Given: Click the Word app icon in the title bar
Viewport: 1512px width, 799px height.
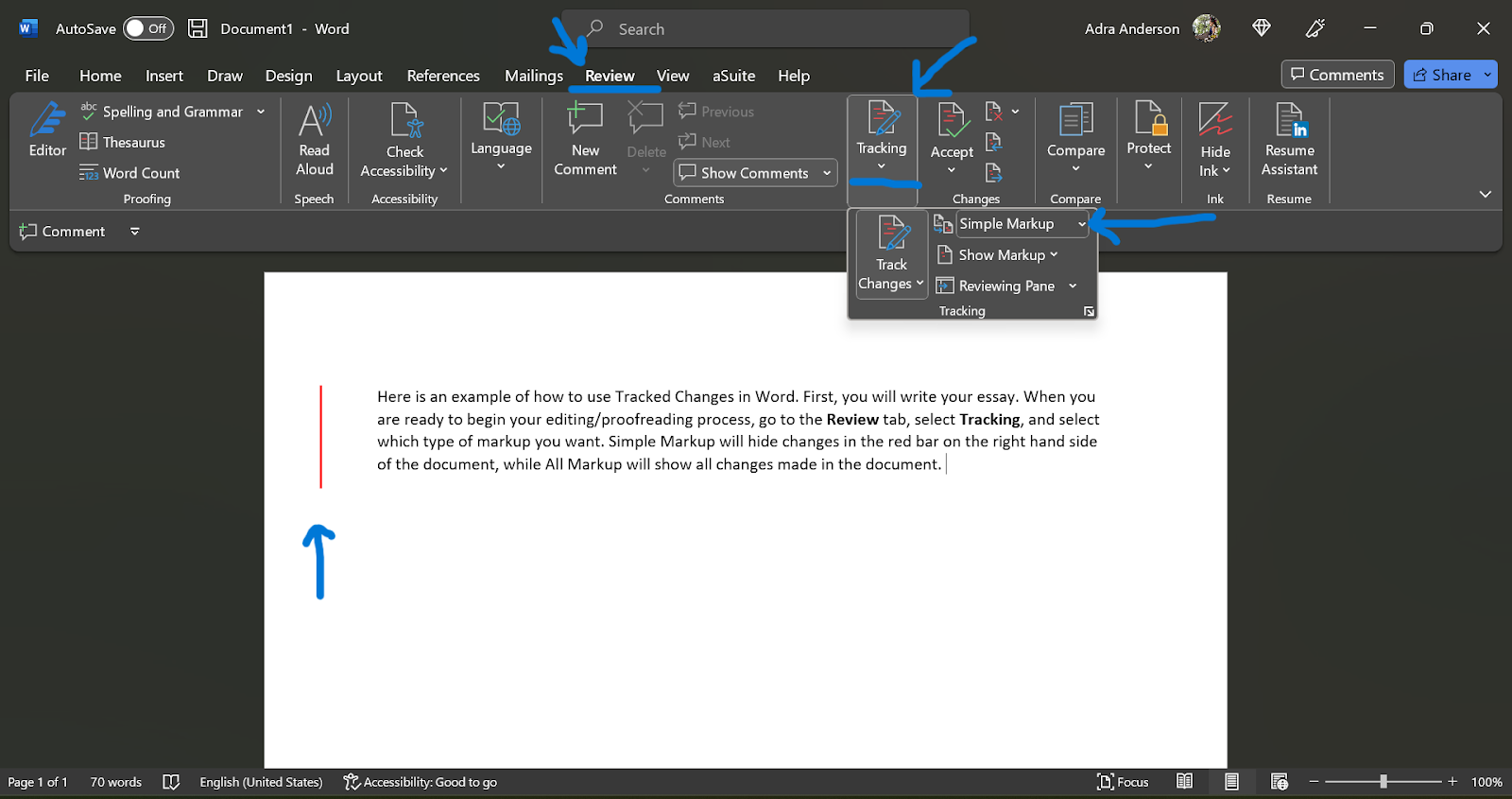Looking at the screenshot, I should point(27,28).
